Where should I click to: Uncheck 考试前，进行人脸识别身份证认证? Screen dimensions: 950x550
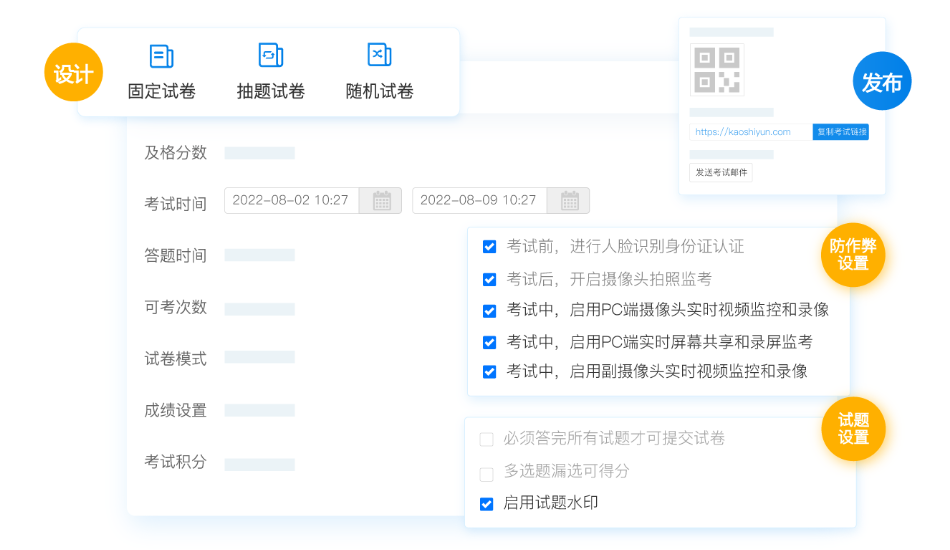pos(489,247)
